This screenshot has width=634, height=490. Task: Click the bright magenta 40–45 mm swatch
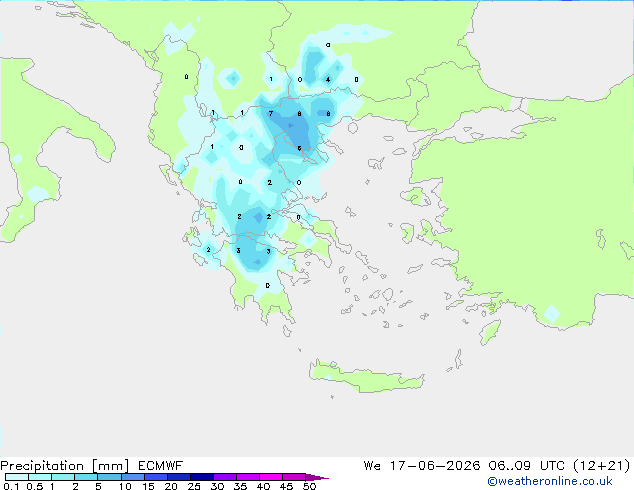point(271,477)
